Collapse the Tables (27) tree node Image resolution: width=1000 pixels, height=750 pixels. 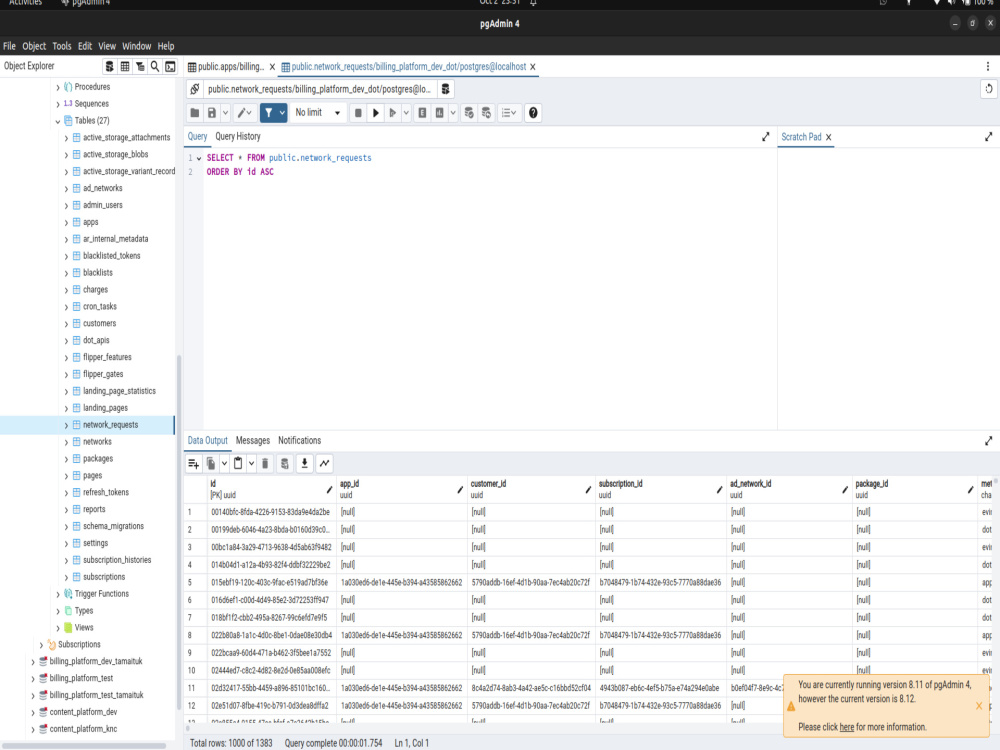57,121
